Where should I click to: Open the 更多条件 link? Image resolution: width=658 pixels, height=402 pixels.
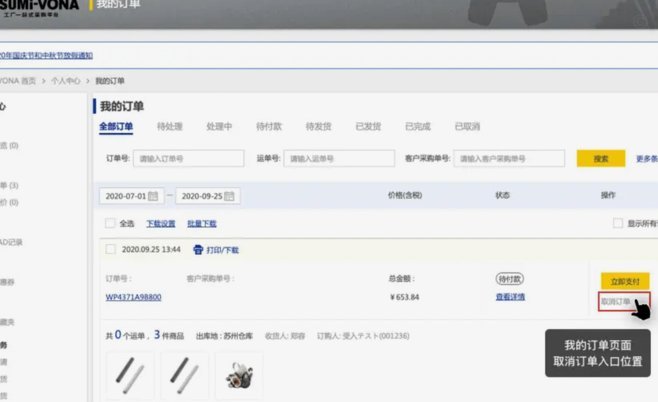(647, 159)
